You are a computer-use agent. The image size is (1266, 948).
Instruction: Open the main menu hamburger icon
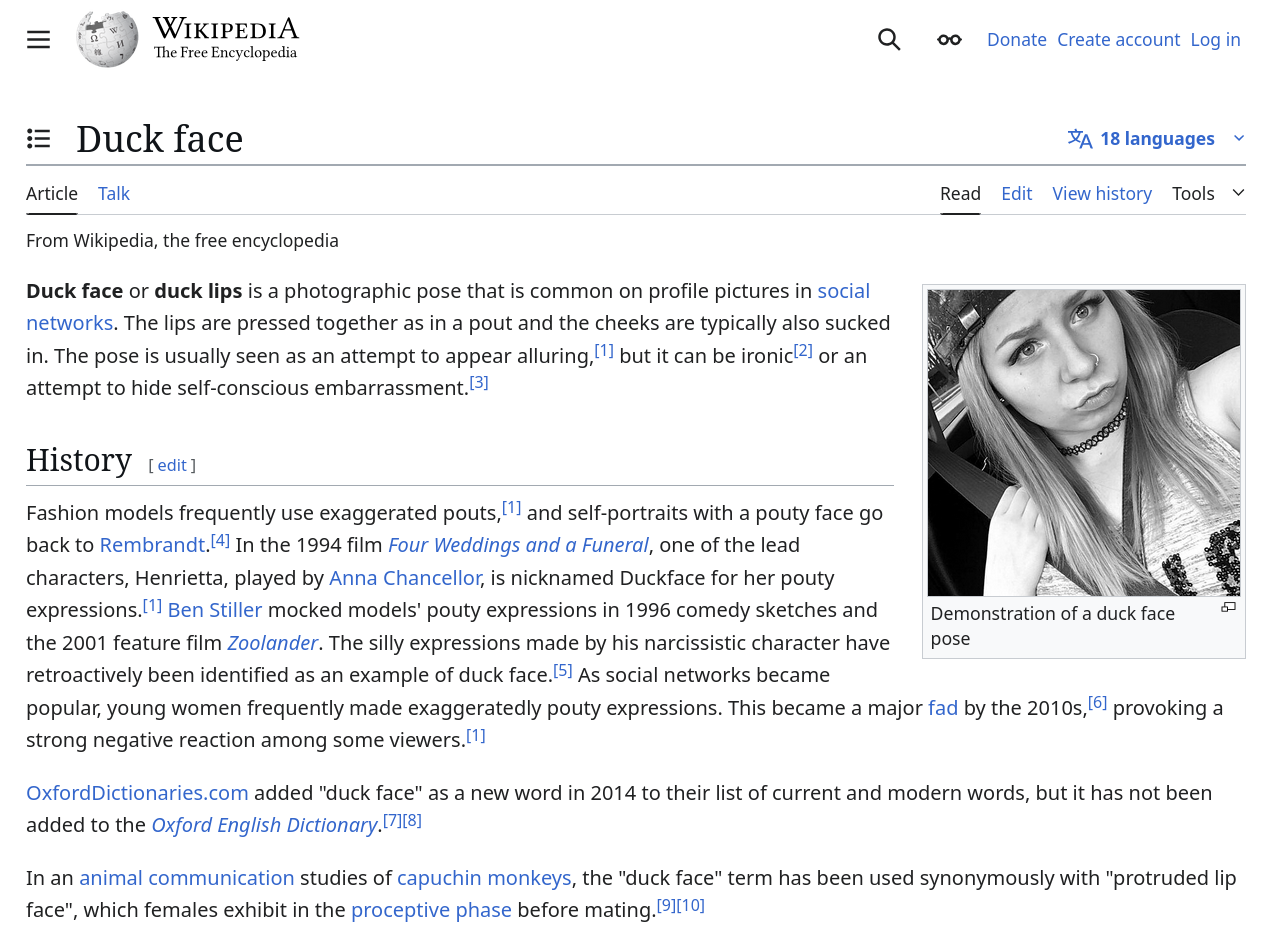pyautogui.click(x=38, y=39)
